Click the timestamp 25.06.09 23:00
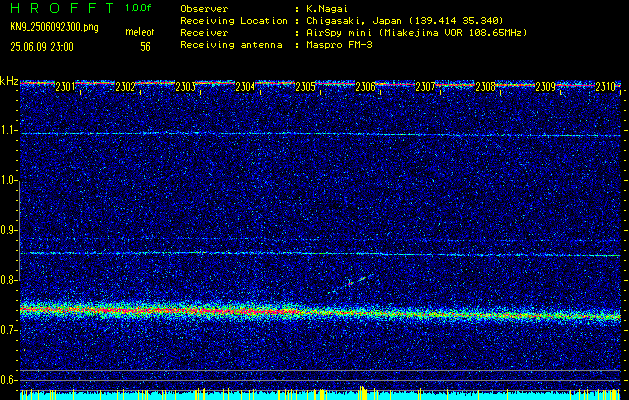 (42, 47)
